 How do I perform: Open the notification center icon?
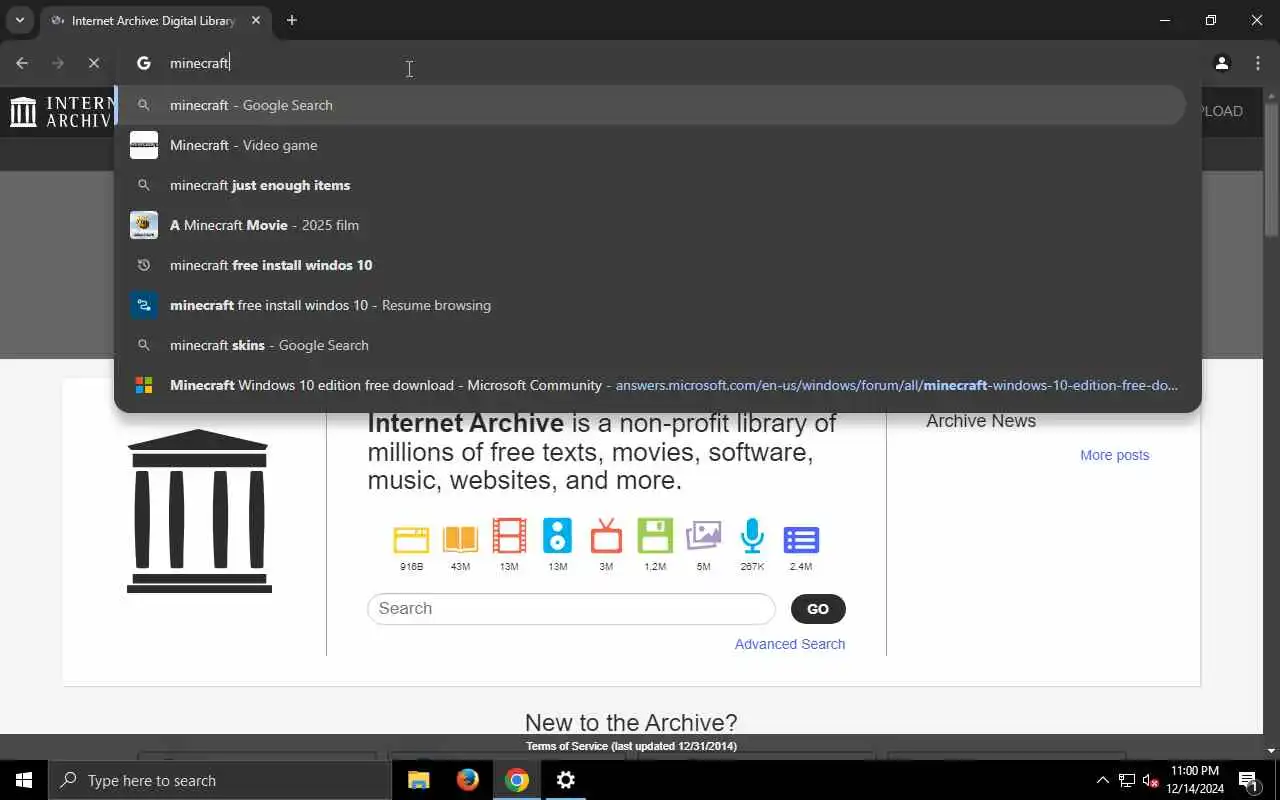click(1248, 780)
